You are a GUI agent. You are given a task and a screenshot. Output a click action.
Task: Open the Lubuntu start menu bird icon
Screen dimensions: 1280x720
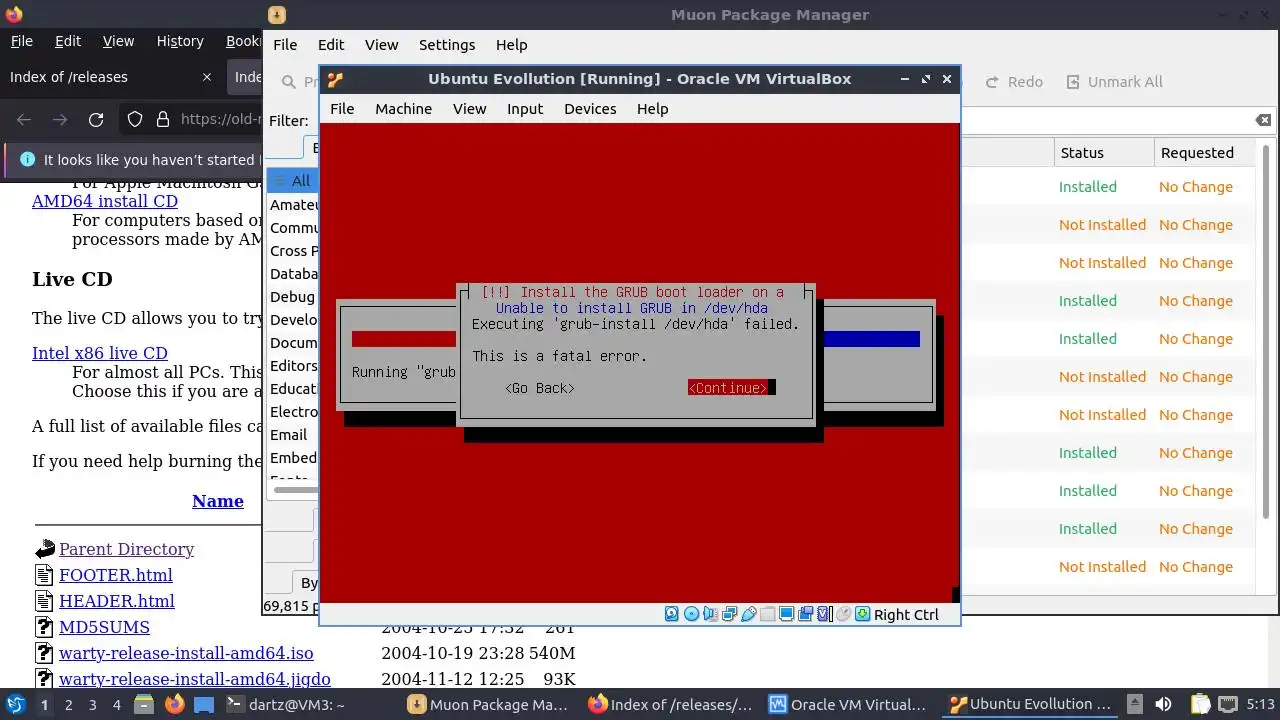click(15, 704)
